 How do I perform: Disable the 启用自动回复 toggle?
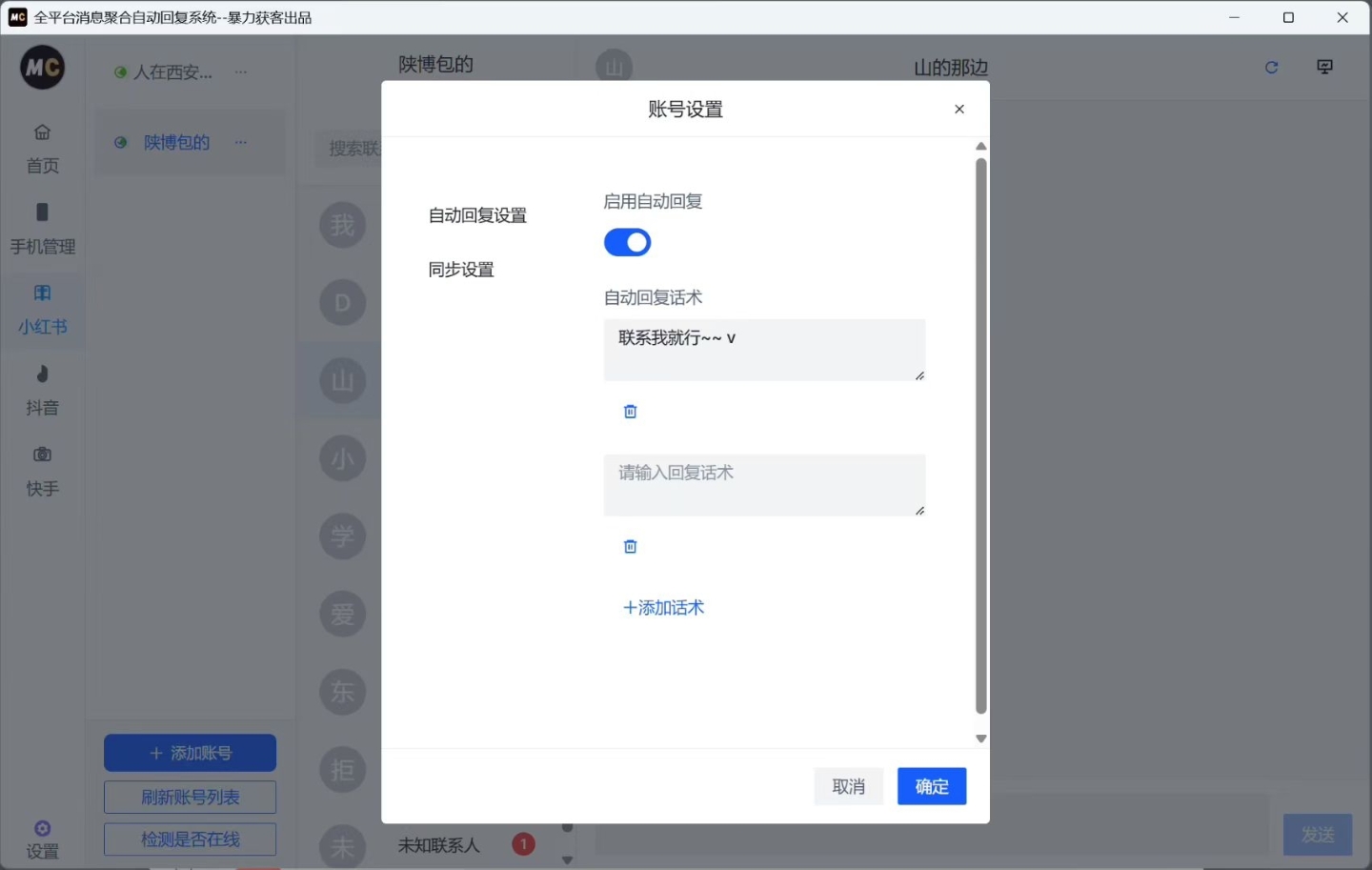click(627, 242)
